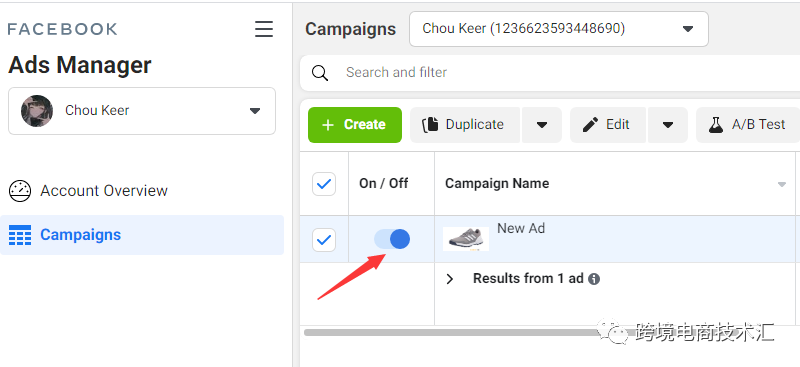The width and height of the screenshot is (800, 367).
Task: Click the Campaigns grid icon
Action: pos(20,235)
